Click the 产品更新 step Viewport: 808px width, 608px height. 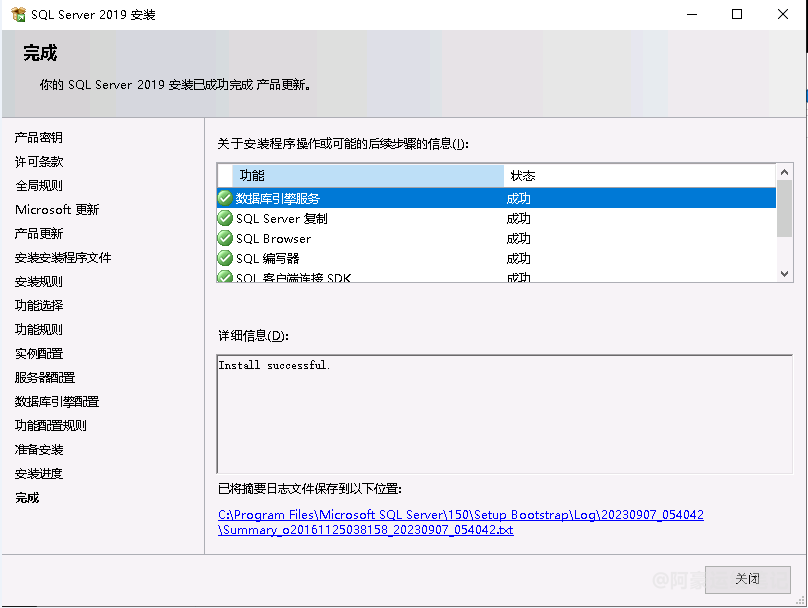(39, 233)
